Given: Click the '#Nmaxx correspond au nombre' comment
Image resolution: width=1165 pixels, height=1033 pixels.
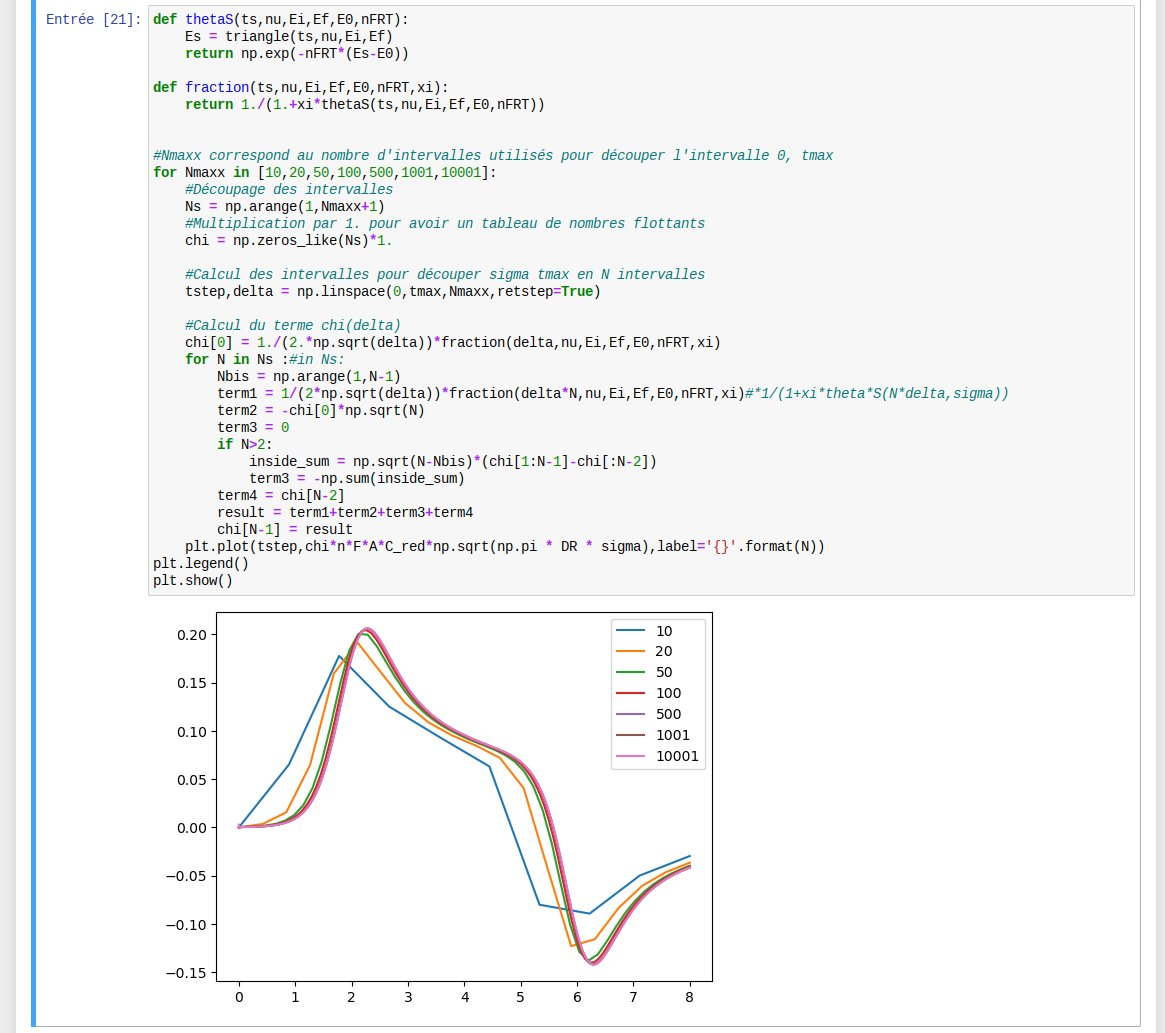Looking at the screenshot, I should point(493,155).
